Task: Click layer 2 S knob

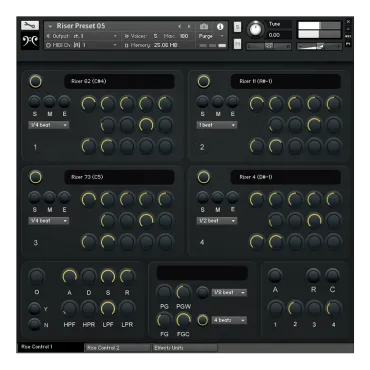Action: pos(203,102)
